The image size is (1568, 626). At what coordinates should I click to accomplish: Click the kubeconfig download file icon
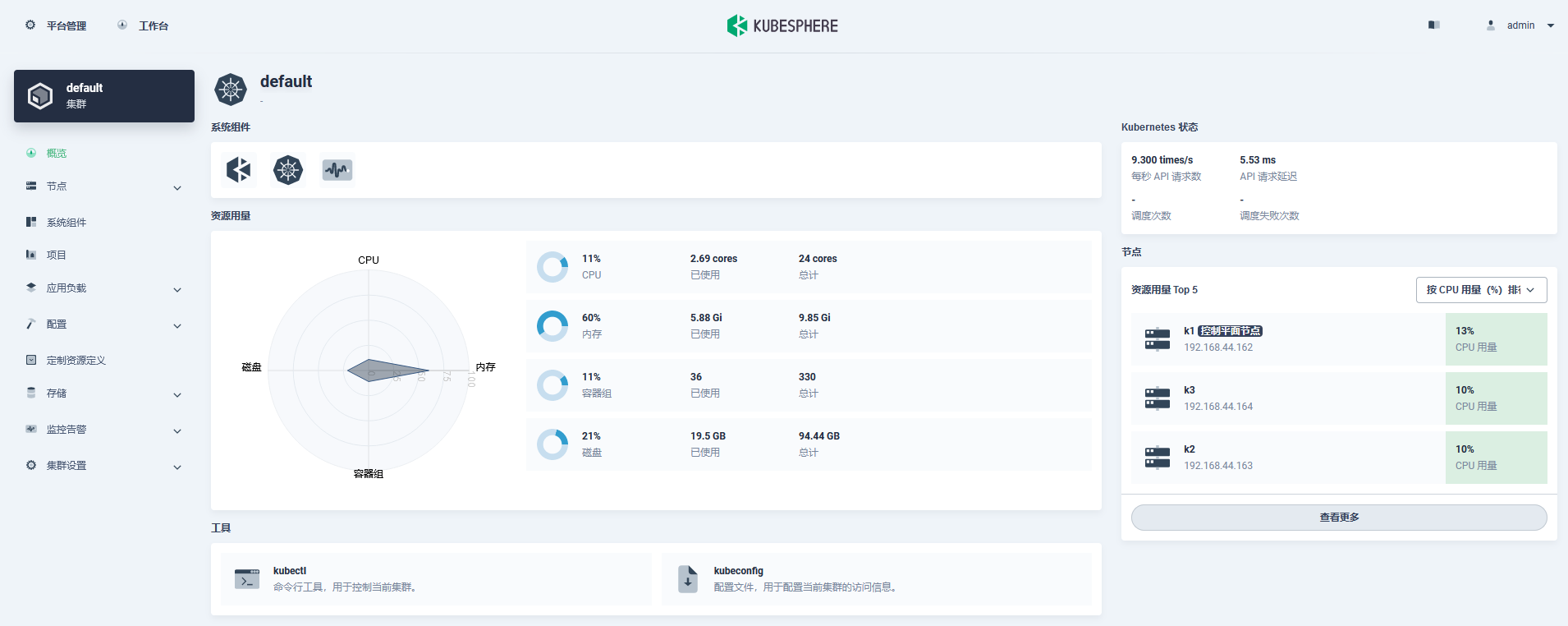pos(688,579)
